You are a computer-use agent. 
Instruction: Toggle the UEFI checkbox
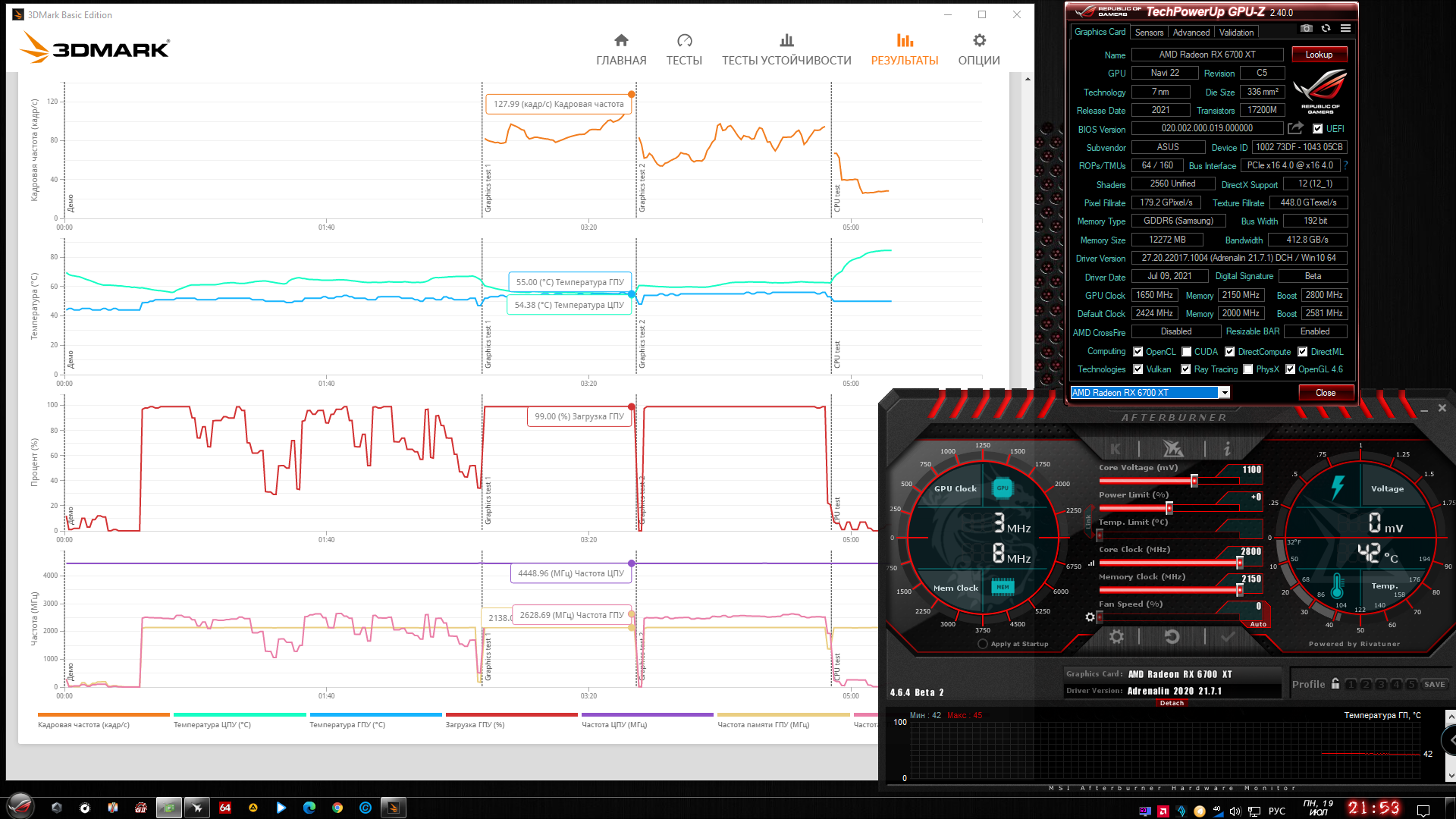[x=1318, y=129]
